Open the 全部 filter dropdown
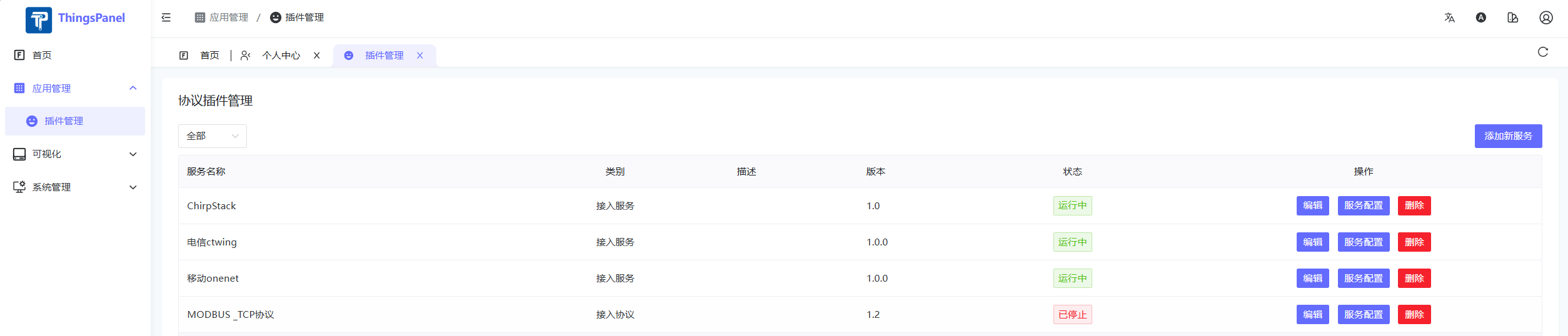The height and width of the screenshot is (336, 1568). click(x=213, y=136)
